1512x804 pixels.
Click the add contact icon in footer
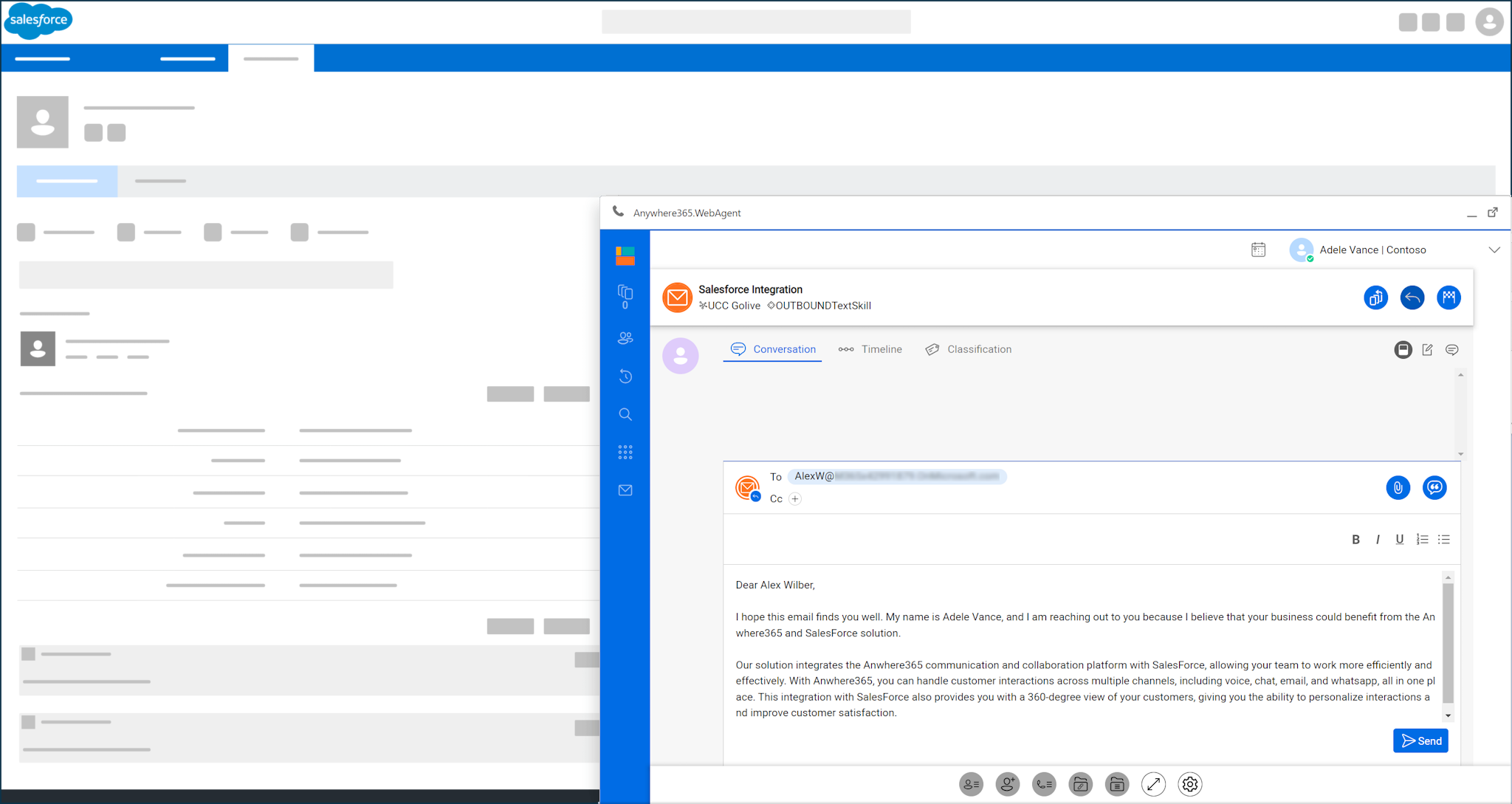click(1008, 784)
